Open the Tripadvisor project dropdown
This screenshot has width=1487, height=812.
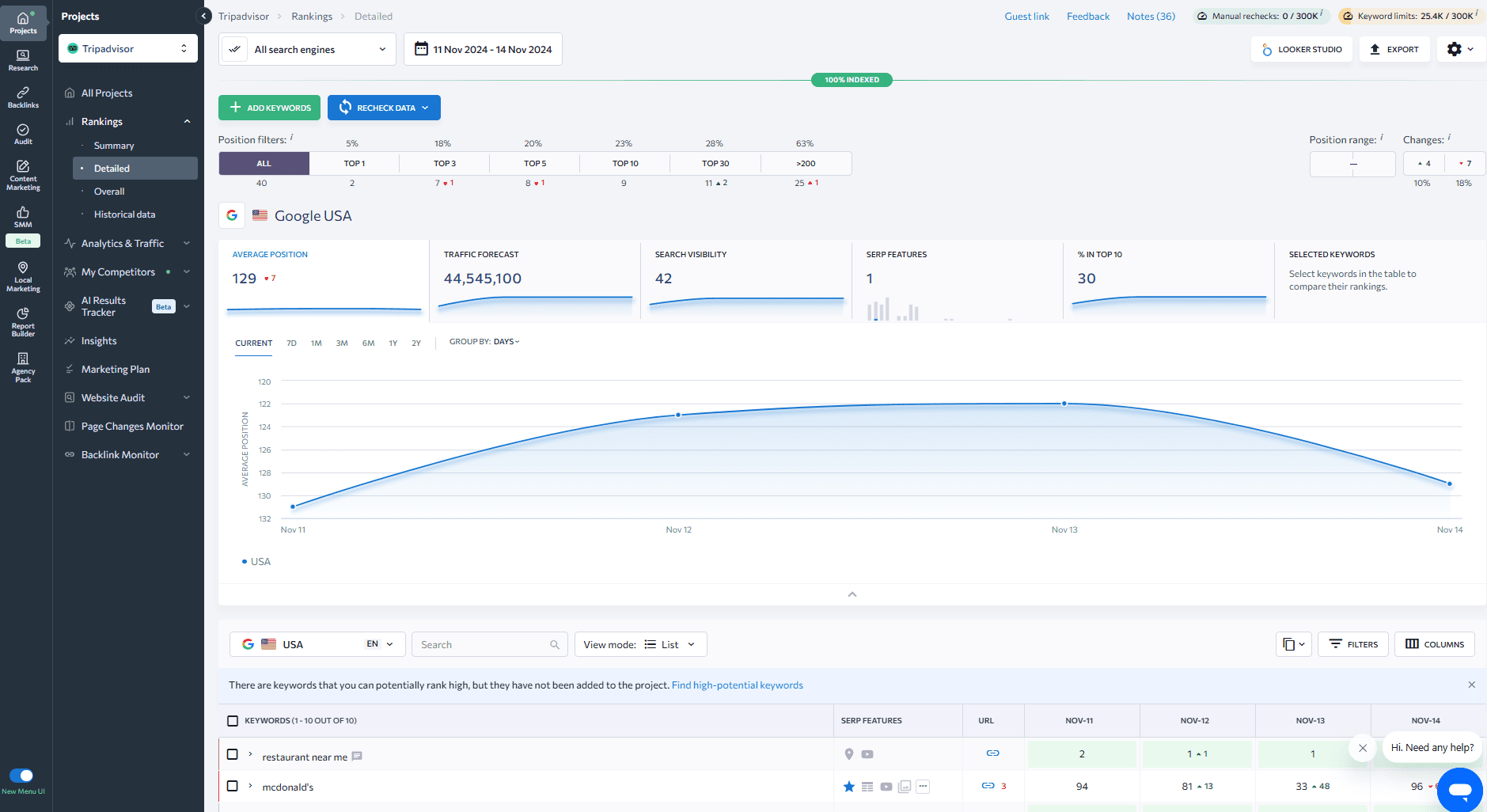pos(128,48)
